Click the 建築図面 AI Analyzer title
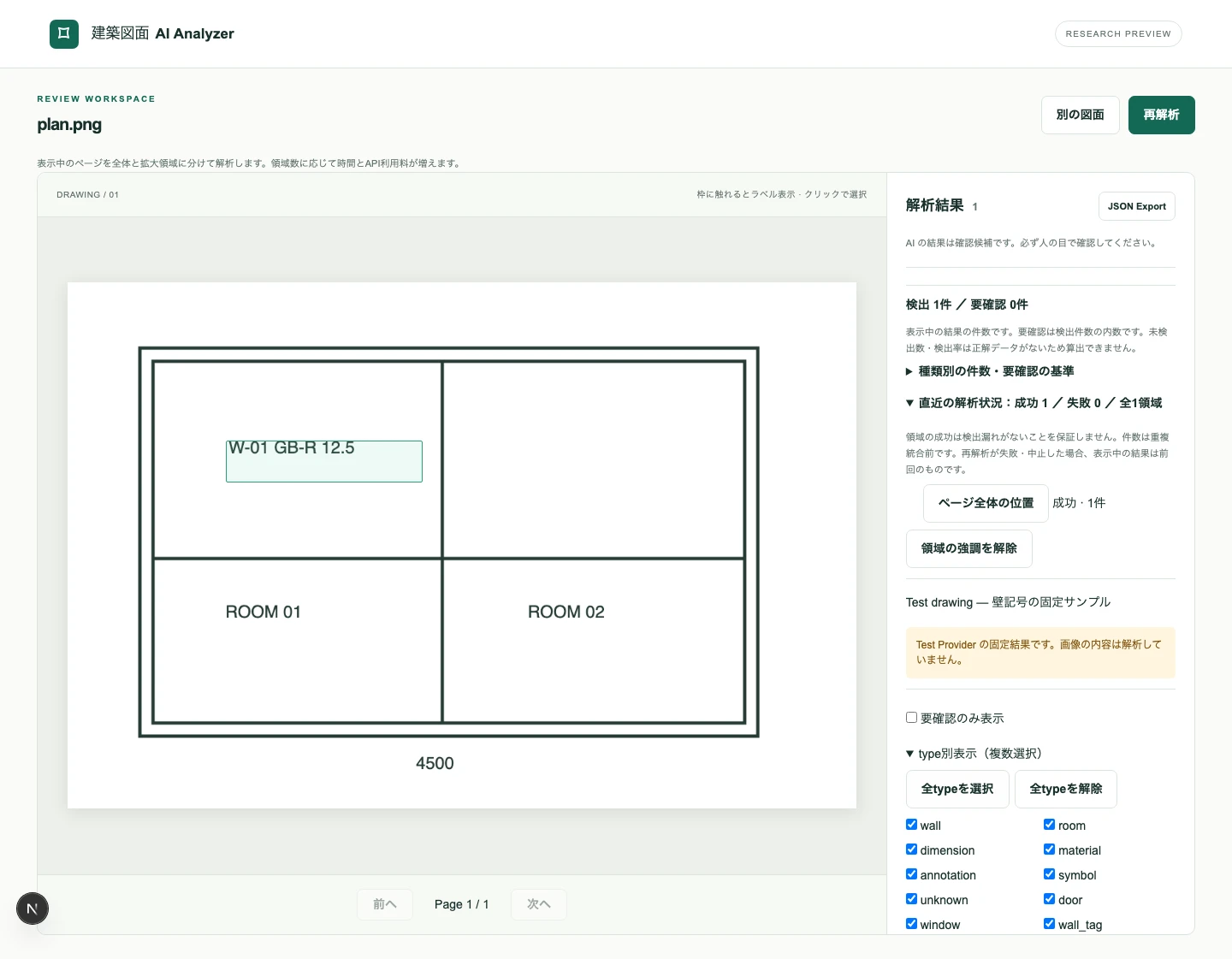 (163, 33)
